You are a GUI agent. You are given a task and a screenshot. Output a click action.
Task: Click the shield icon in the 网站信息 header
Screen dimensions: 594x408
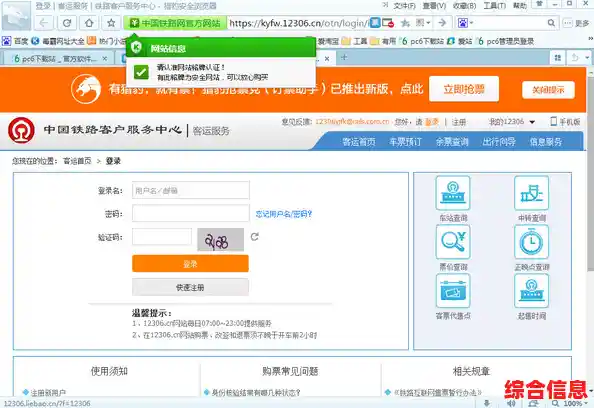[136, 48]
